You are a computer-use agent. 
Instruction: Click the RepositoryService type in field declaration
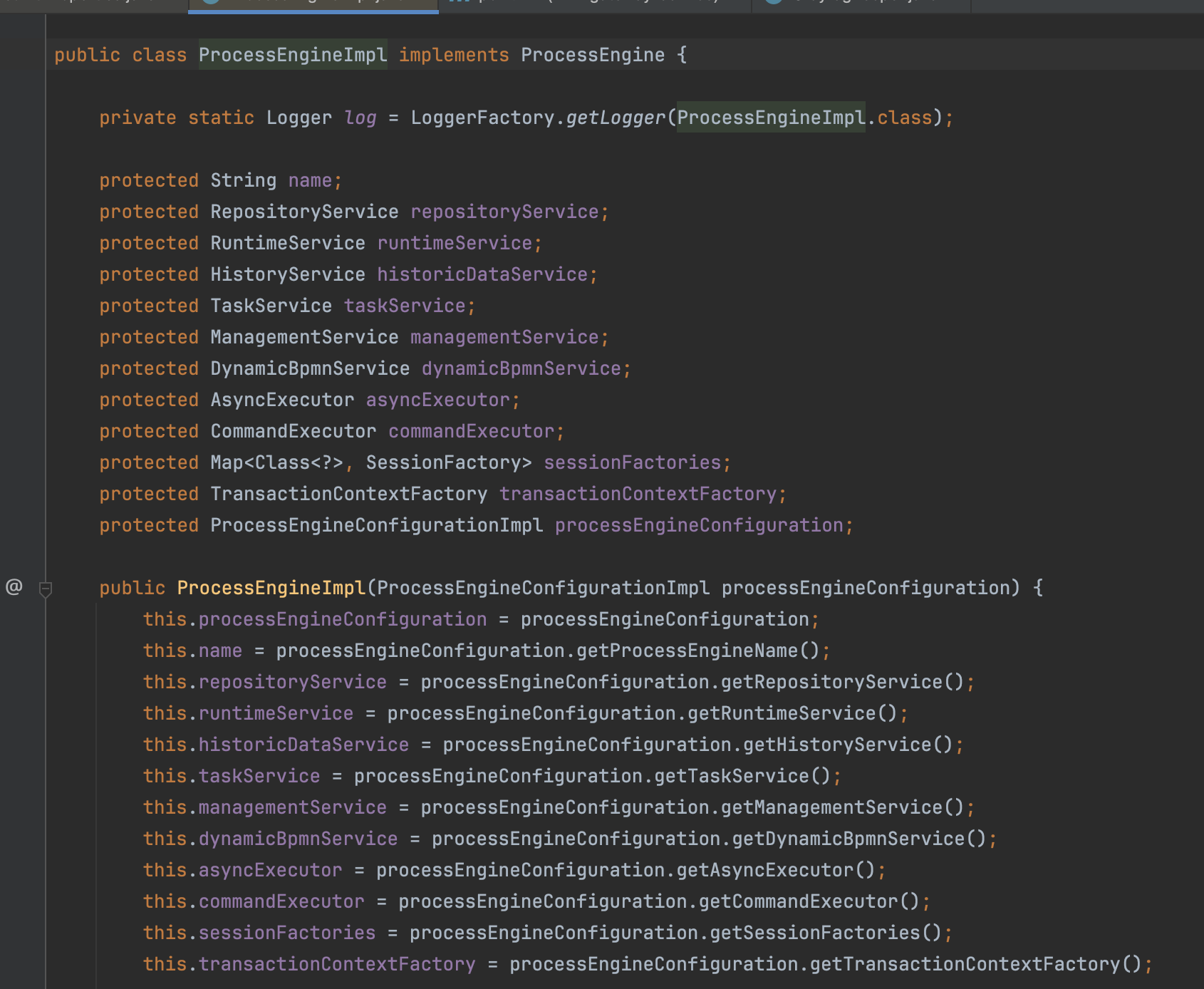click(x=304, y=212)
